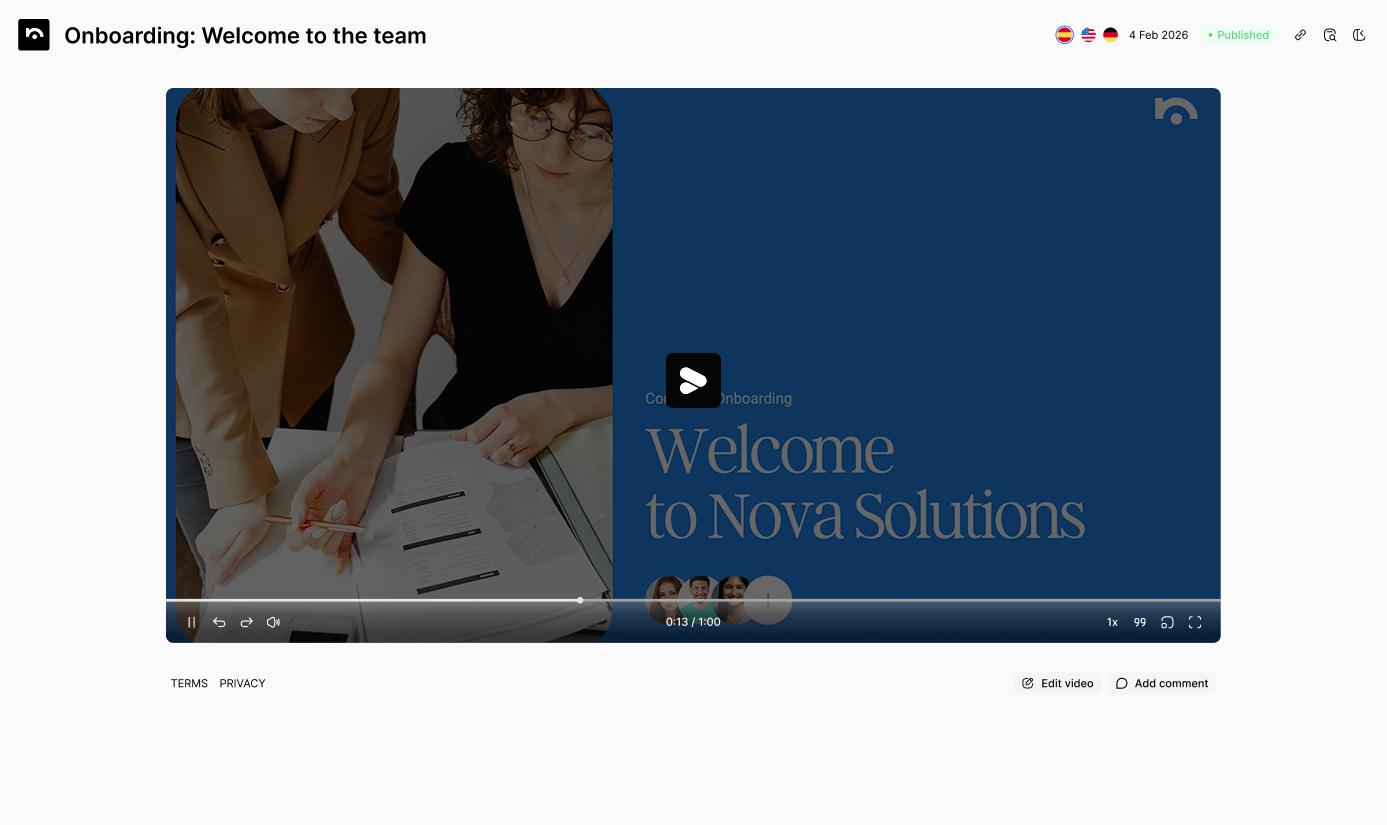Click the video progress bar handle
The image size is (1387, 825).
coord(580,600)
